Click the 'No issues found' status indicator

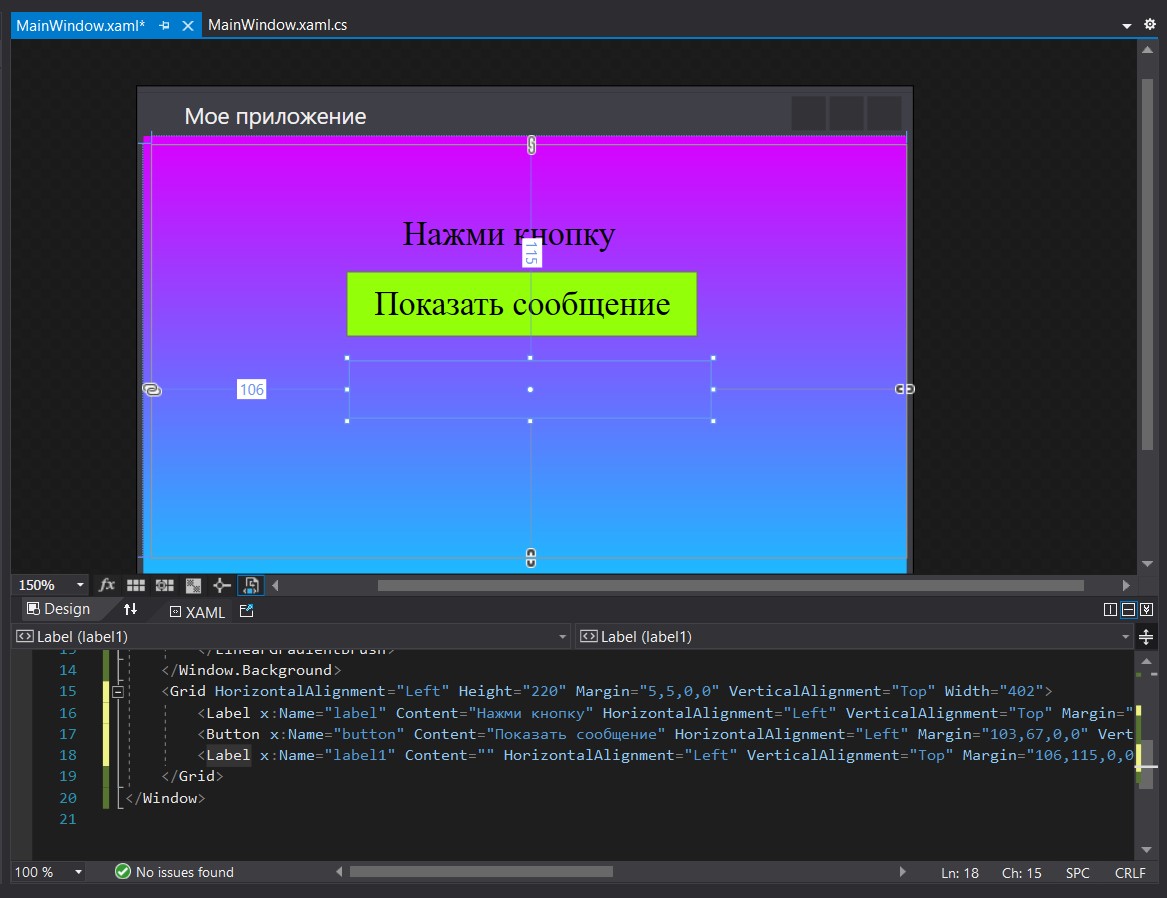[174, 872]
